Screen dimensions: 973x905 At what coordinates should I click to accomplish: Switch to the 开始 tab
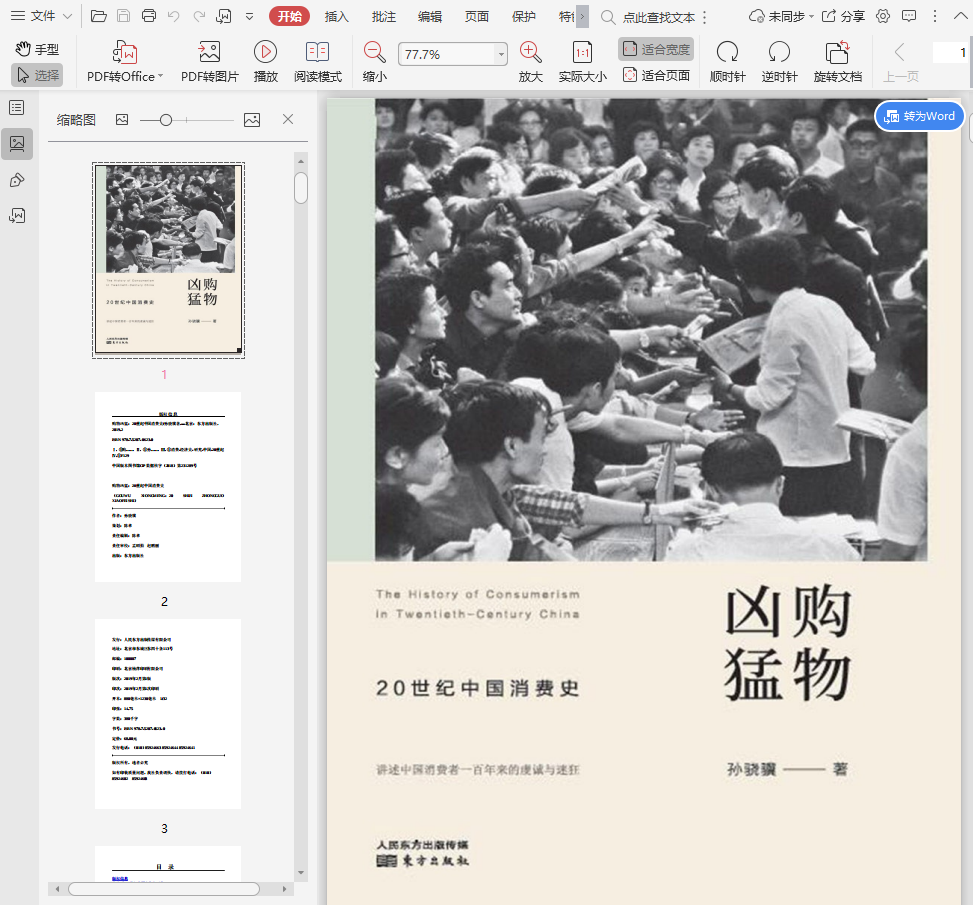pos(289,16)
